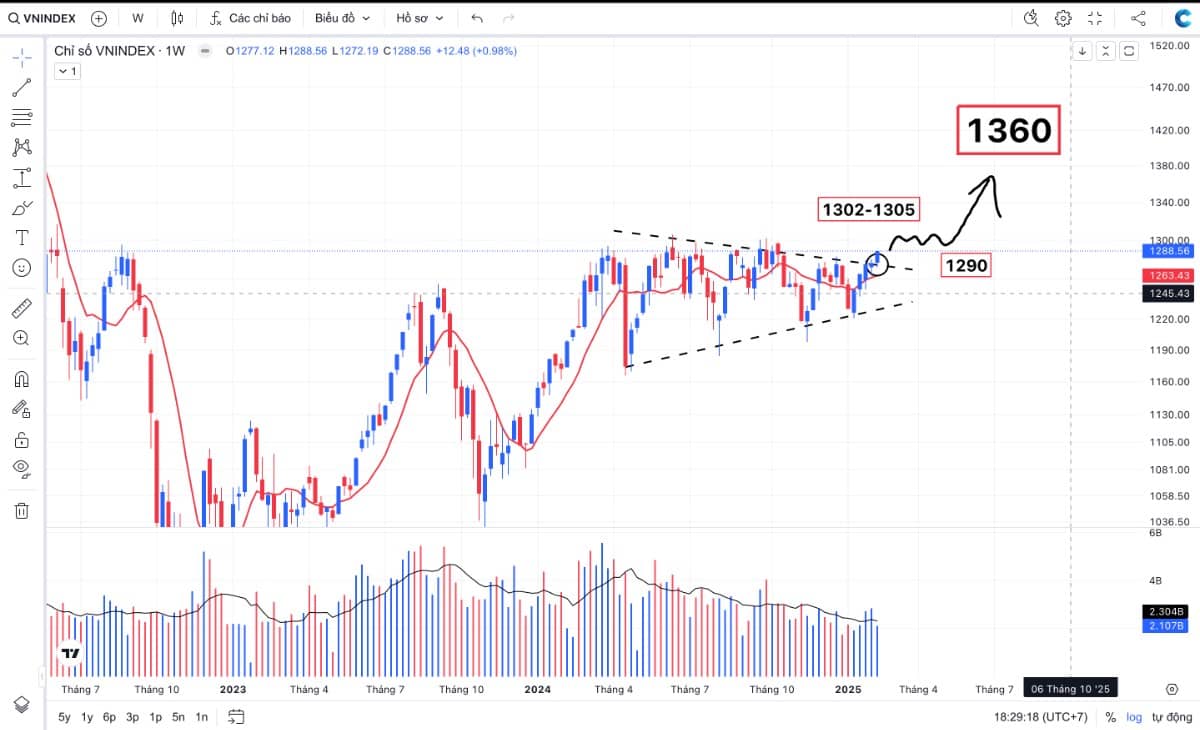The width and height of the screenshot is (1200, 730).
Task: Click the 2.304B volume label
Action: (1167, 612)
